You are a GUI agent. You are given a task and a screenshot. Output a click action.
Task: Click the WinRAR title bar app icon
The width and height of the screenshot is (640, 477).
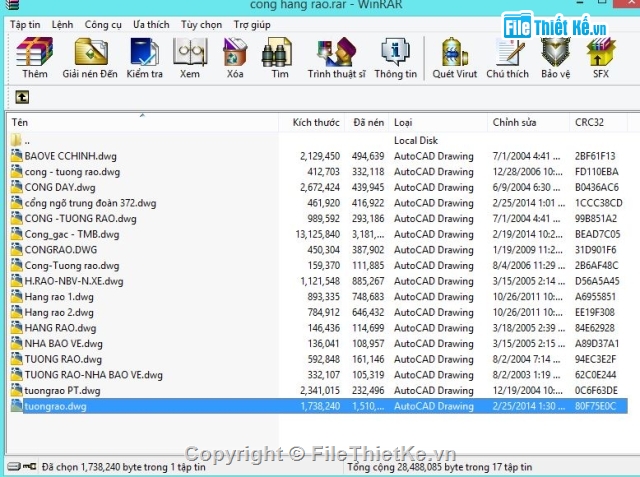[x=13, y=5]
